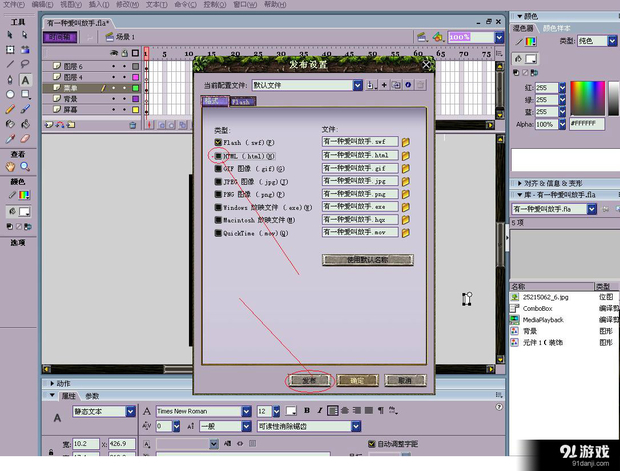
Task: Uncheck the Flash (.swf) checkbox
Action: [218, 143]
